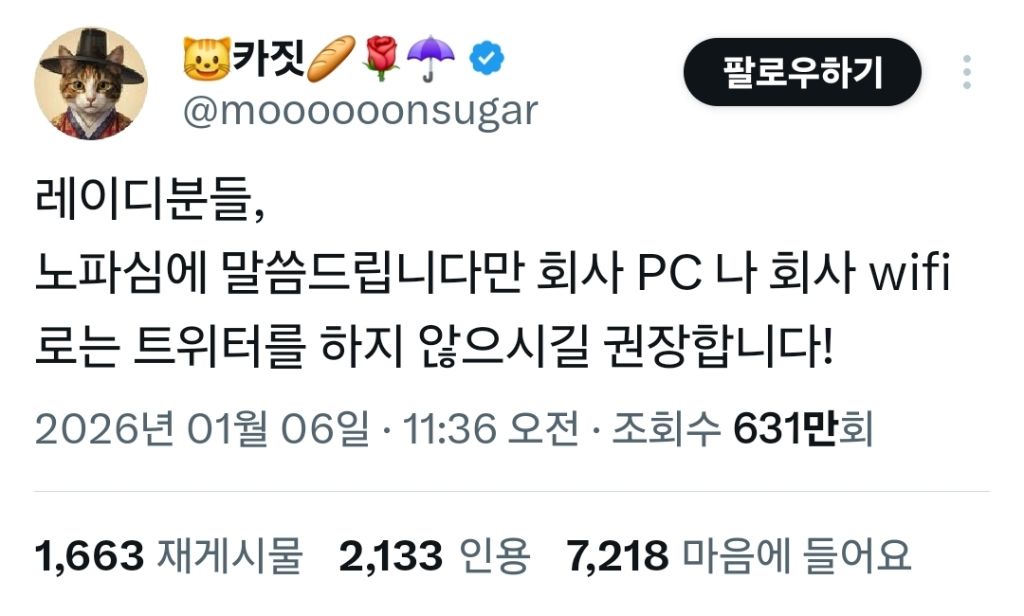Click the tweet line mentioning 회사 PC
1024x616 pixels.
[x=492, y=272]
